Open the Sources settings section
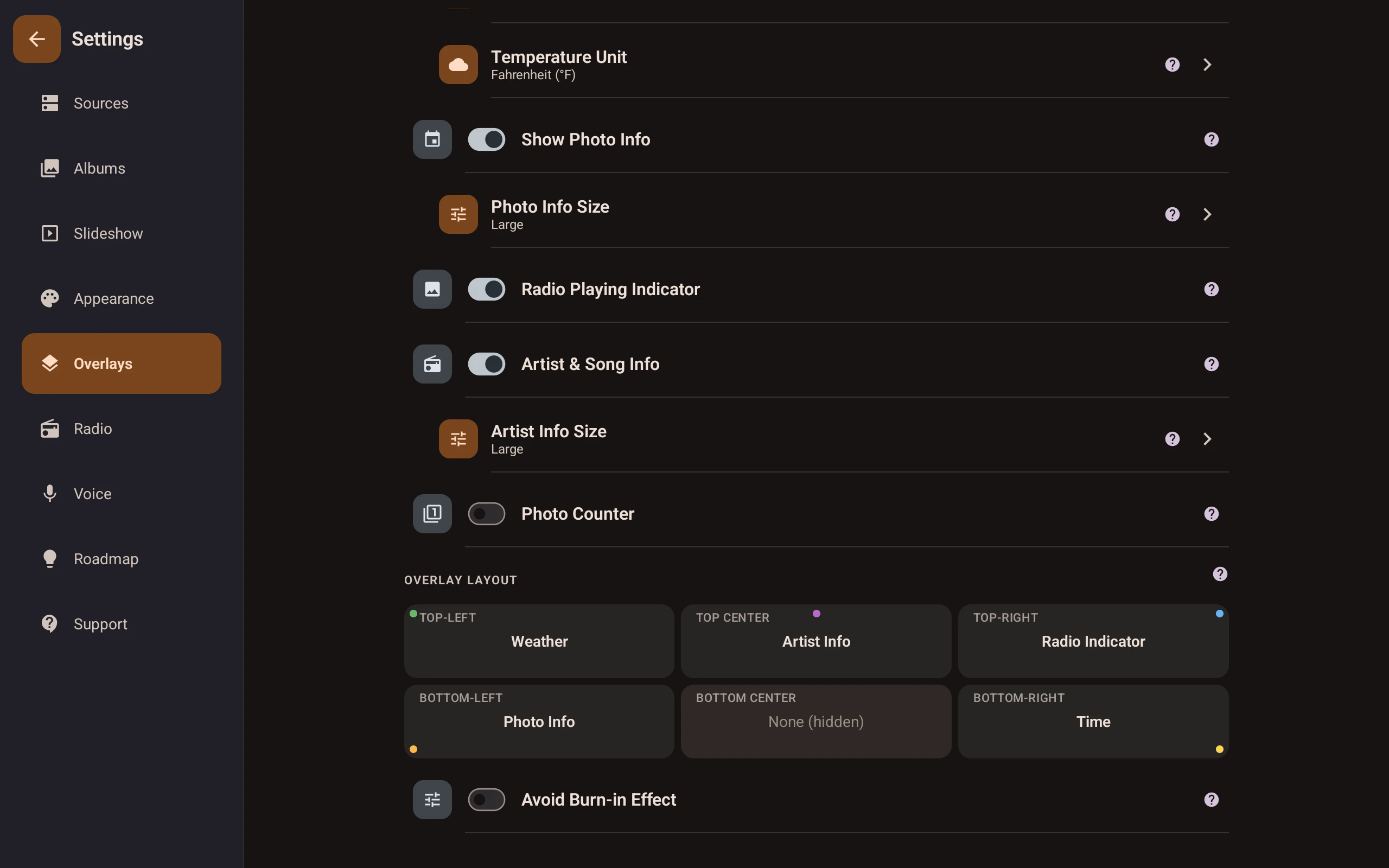 click(x=121, y=103)
